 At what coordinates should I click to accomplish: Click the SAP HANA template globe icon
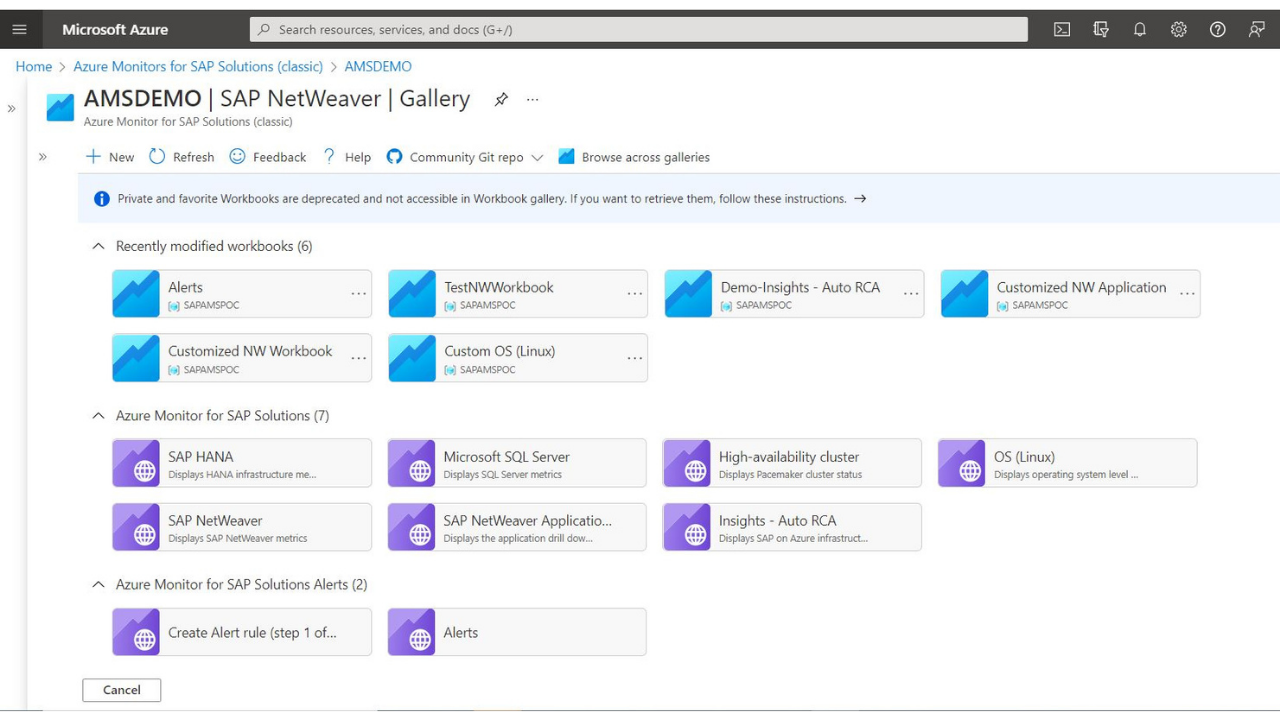(136, 463)
